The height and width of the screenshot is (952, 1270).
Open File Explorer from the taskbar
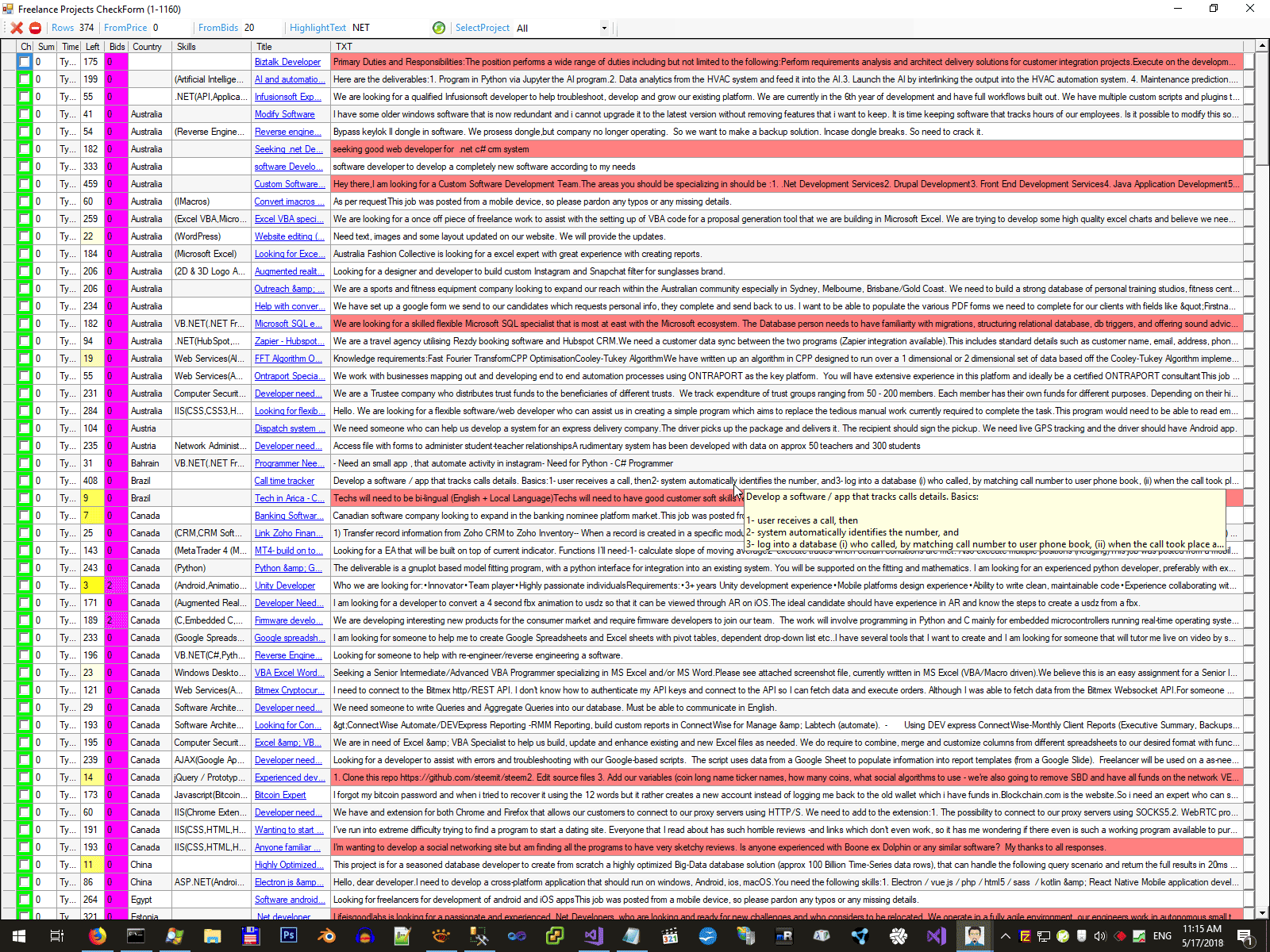(x=212, y=936)
